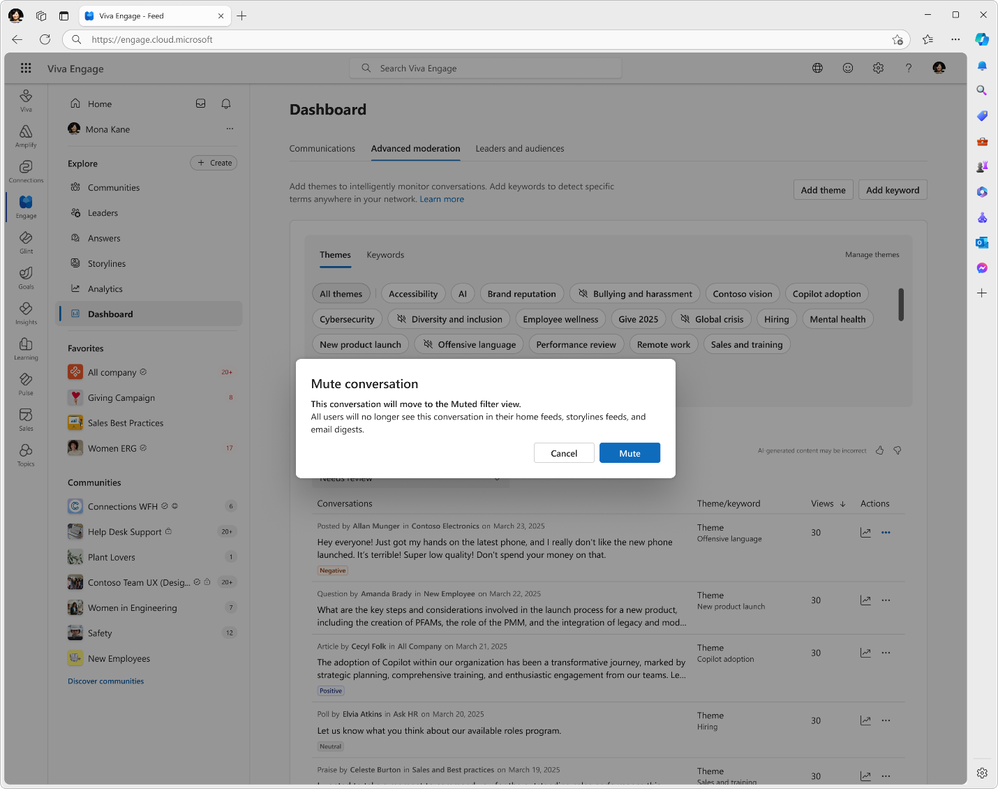Click the Create button in Explore
This screenshot has width=998, height=789.
(x=214, y=163)
